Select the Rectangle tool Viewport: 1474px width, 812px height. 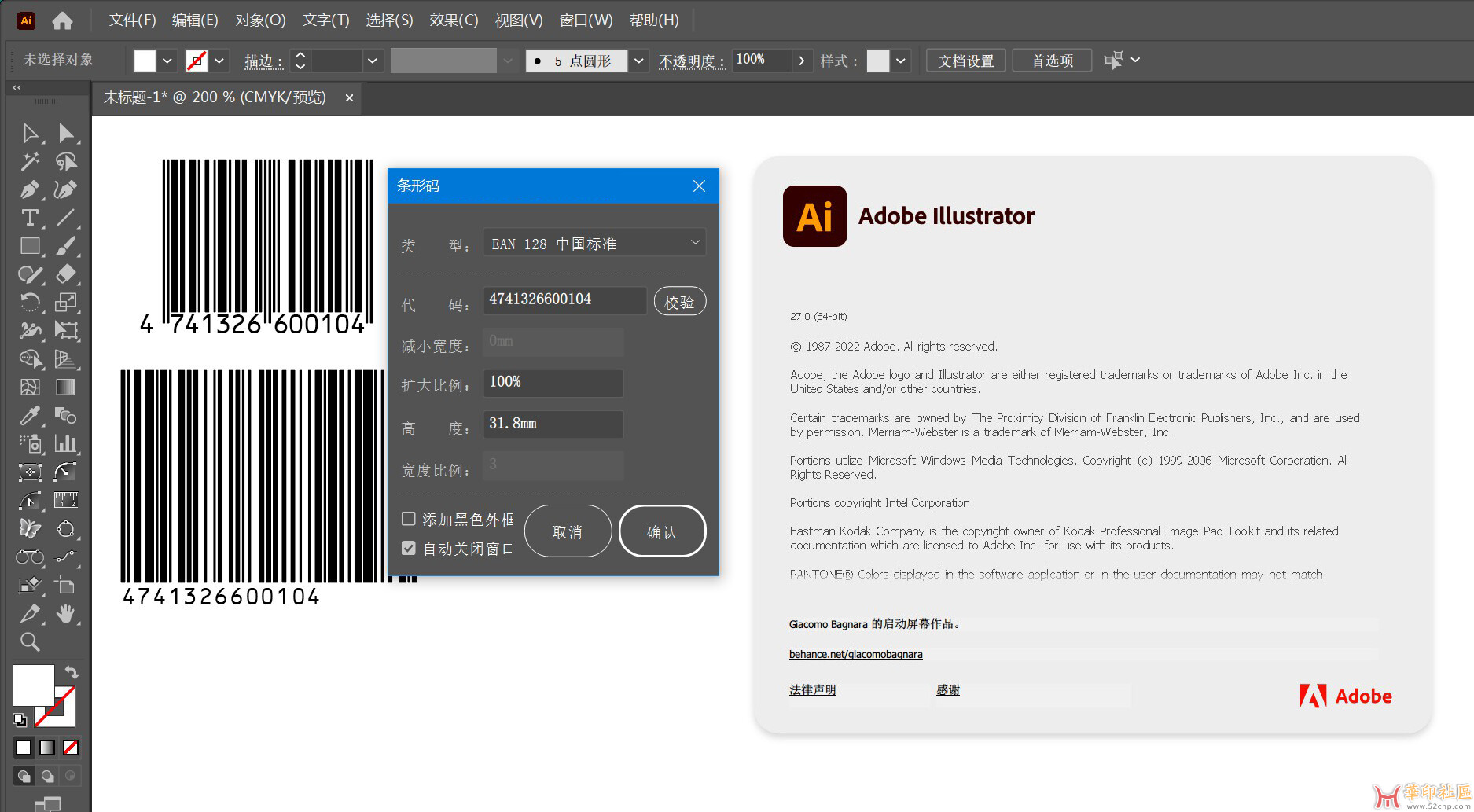30,246
